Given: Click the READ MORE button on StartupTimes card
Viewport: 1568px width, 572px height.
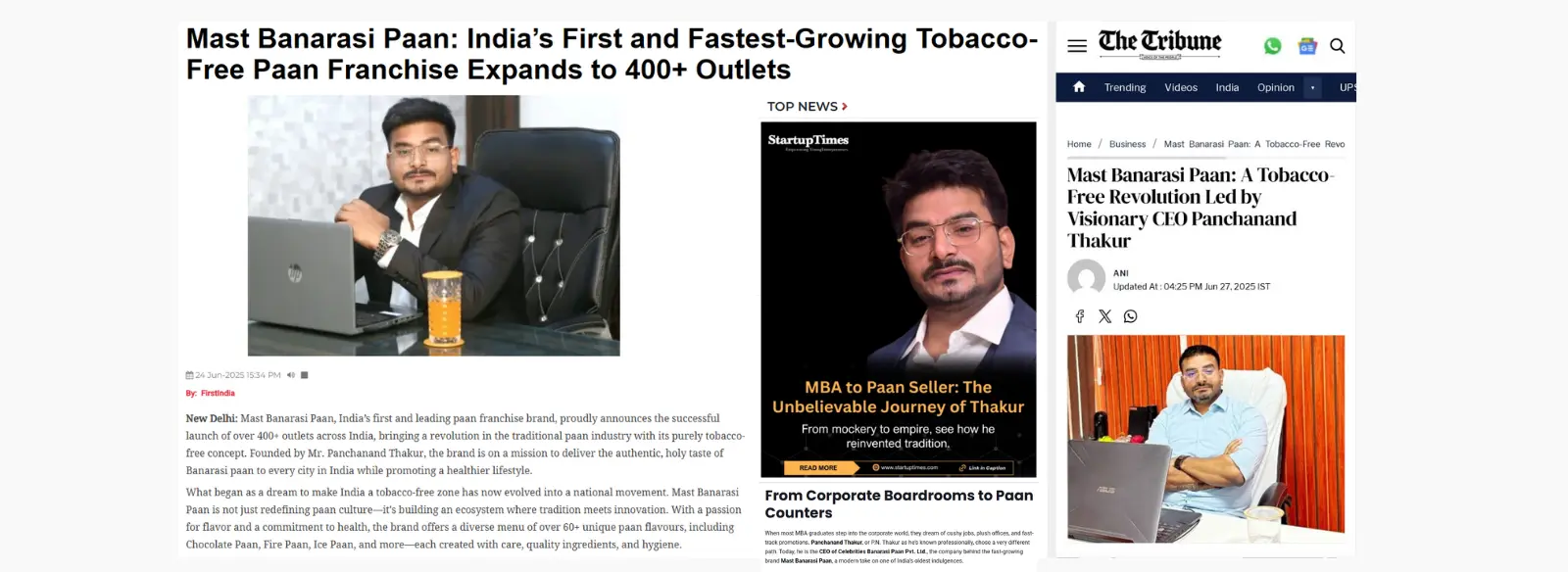Looking at the screenshot, I should (817, 467).
